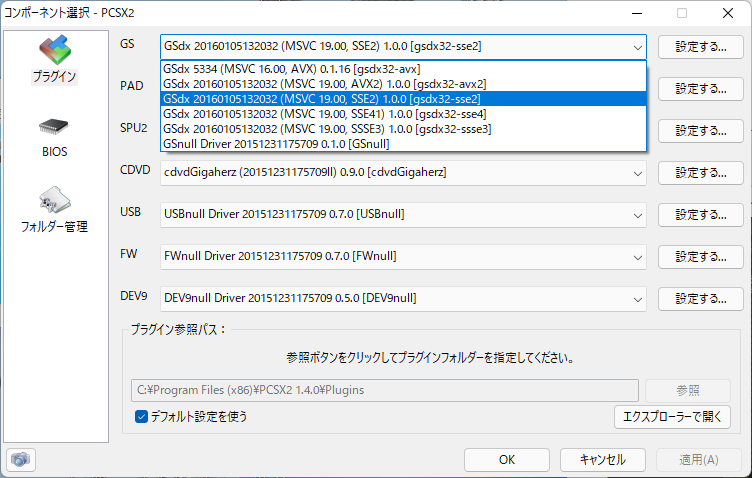The width and height of the screenshot is (752, 478).
Task: Click 設定する button for GS plugin
Action: (x=701, y=47)
